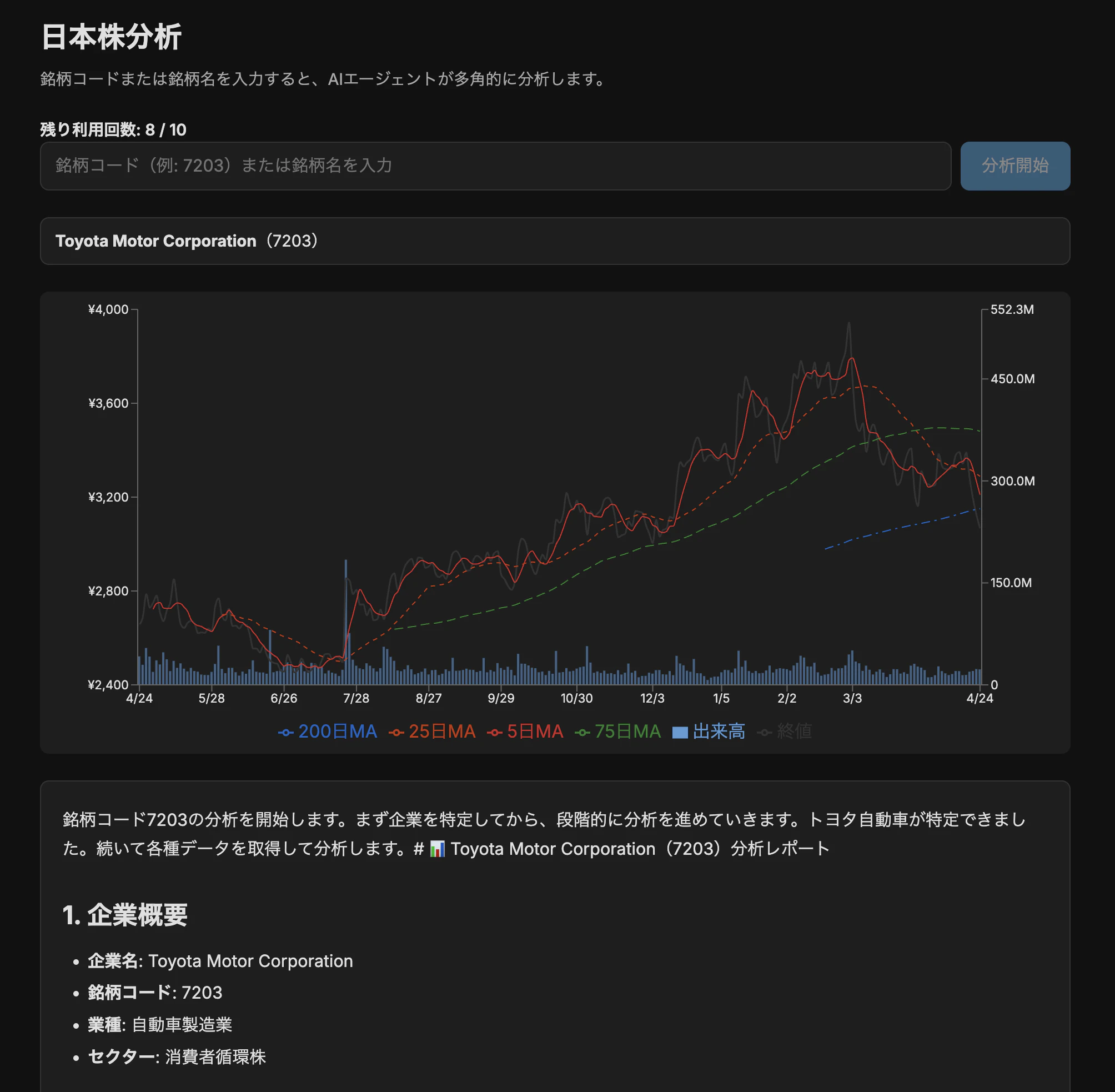Click the 75日MA legend marker icon
The height and width of the screenshot is (1092, 1115).
click(x=582, y=732)
